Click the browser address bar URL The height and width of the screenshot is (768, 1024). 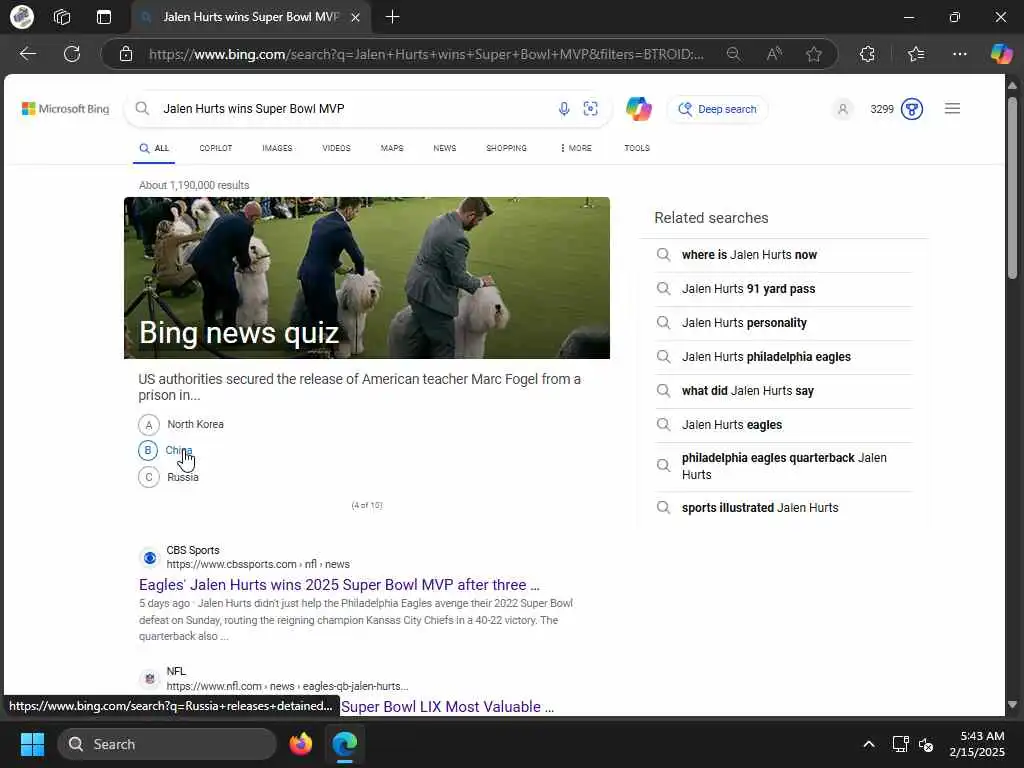pyautogui.click(x=426, y=54)
